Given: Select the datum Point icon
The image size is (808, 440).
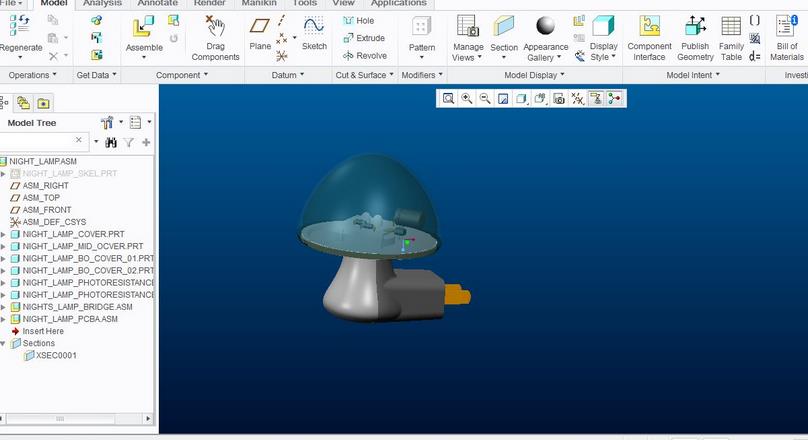Looking at the screenshot, I should pyautogui.click(x=281, y=38).
